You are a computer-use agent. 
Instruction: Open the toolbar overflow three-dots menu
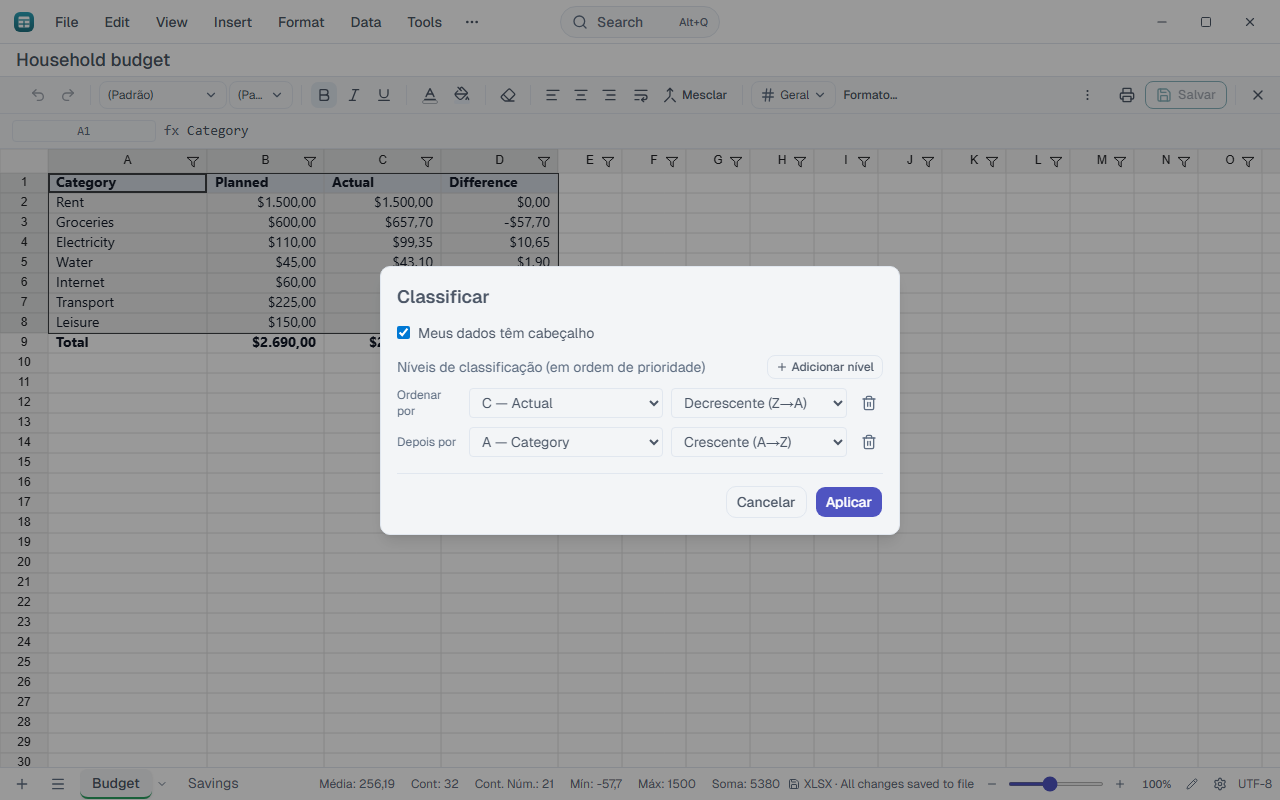tap(1088, 95)
